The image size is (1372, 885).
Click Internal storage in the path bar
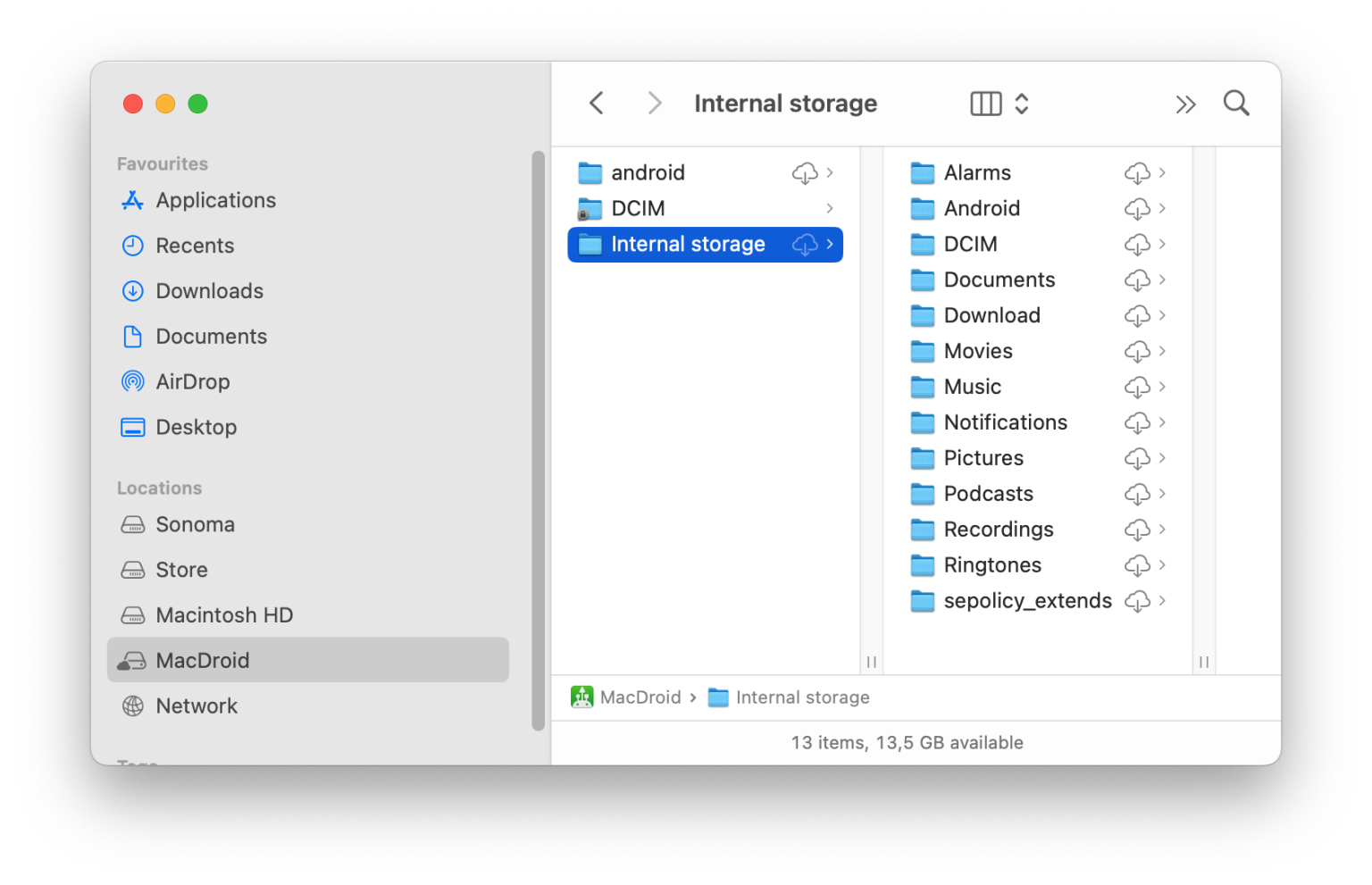tap(802, 697)
